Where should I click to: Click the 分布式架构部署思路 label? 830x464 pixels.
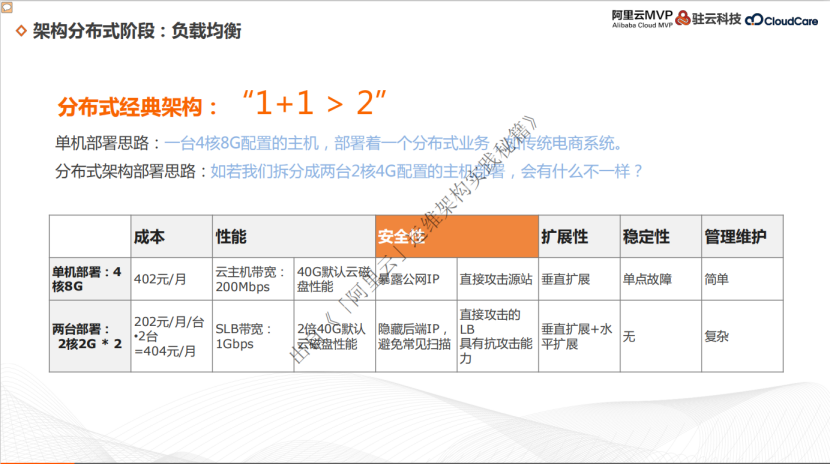[131, 171]
